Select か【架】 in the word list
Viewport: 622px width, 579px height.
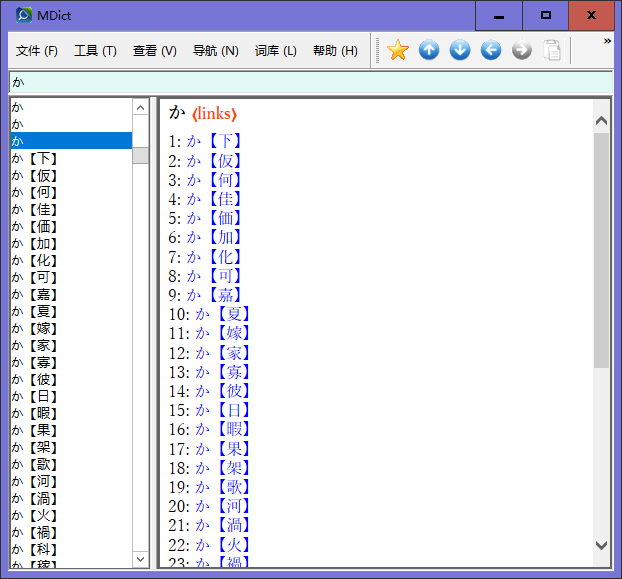tap(71, 447)
